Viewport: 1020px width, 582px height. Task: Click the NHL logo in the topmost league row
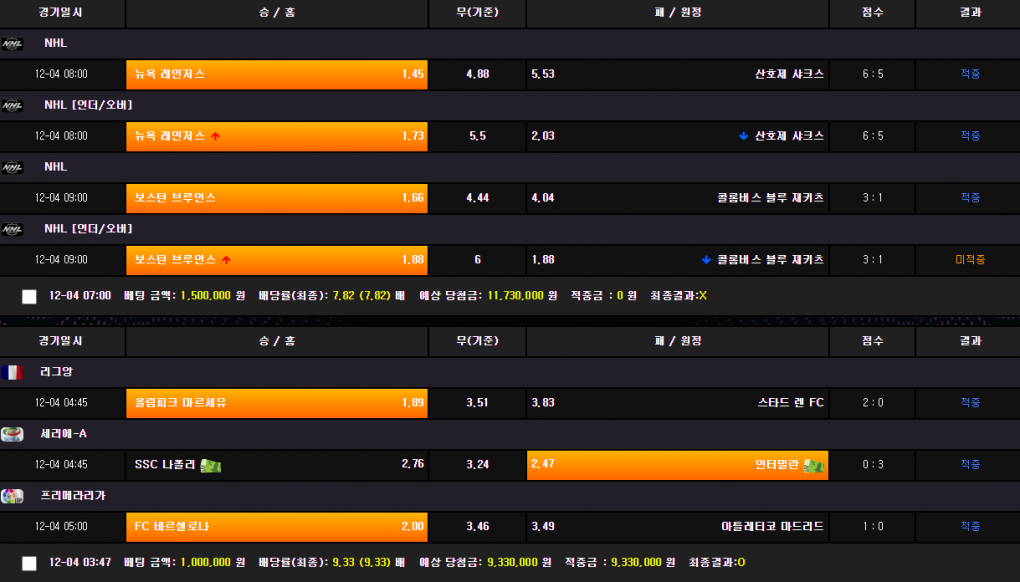(x=12, y=44)
